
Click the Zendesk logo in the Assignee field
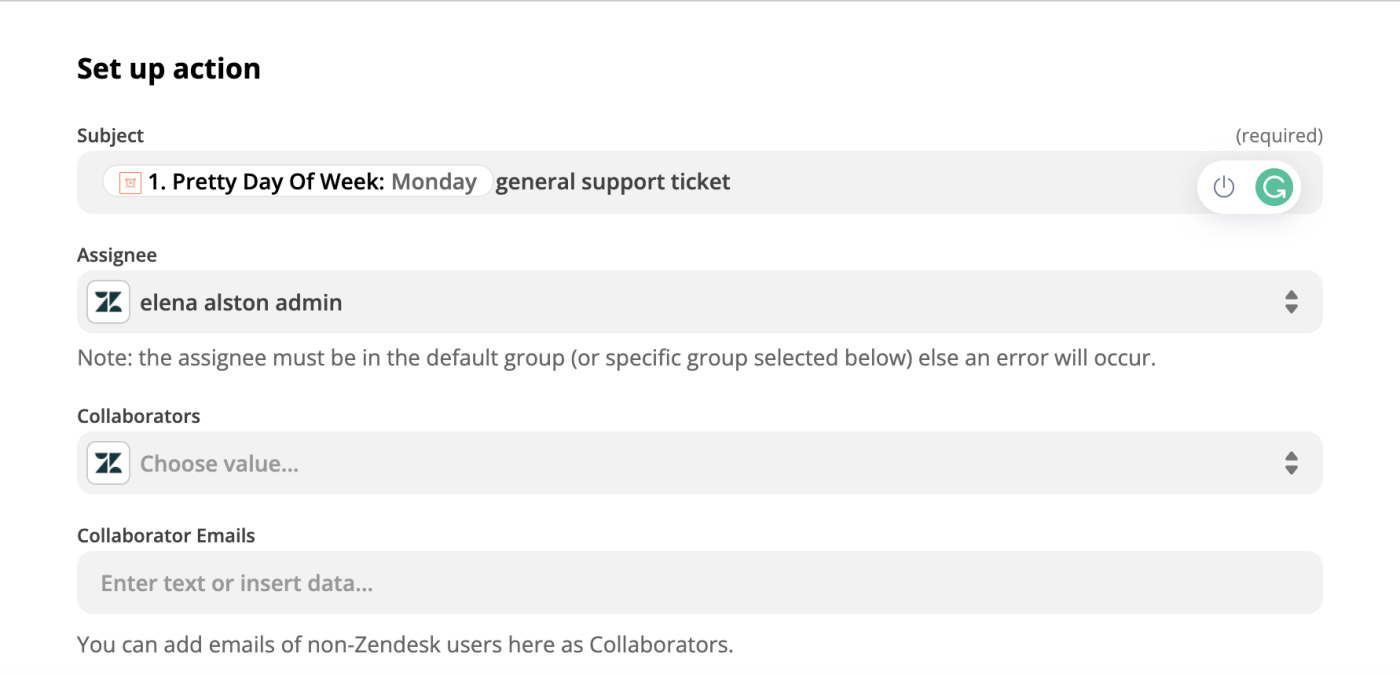108,302
